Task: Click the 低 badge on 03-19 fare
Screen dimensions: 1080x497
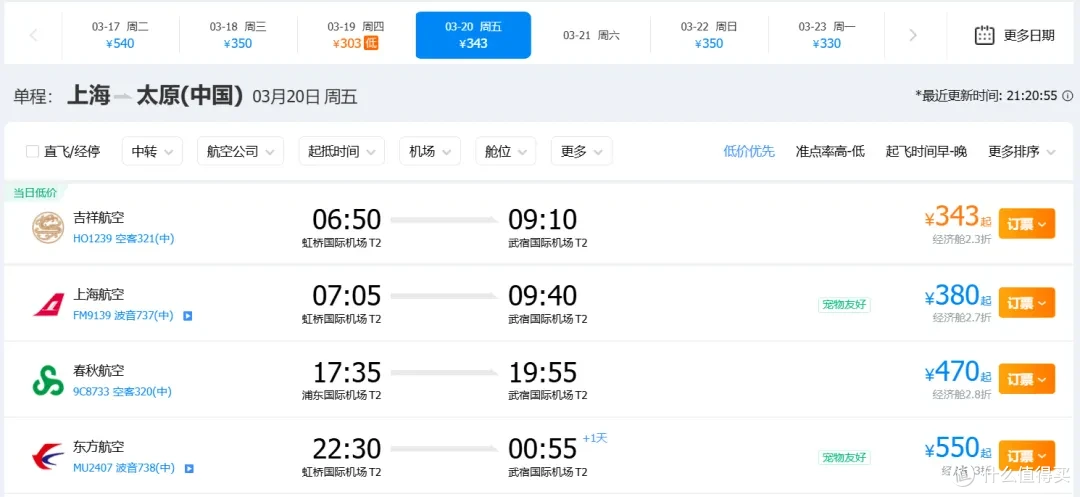Action: point(371,44)
